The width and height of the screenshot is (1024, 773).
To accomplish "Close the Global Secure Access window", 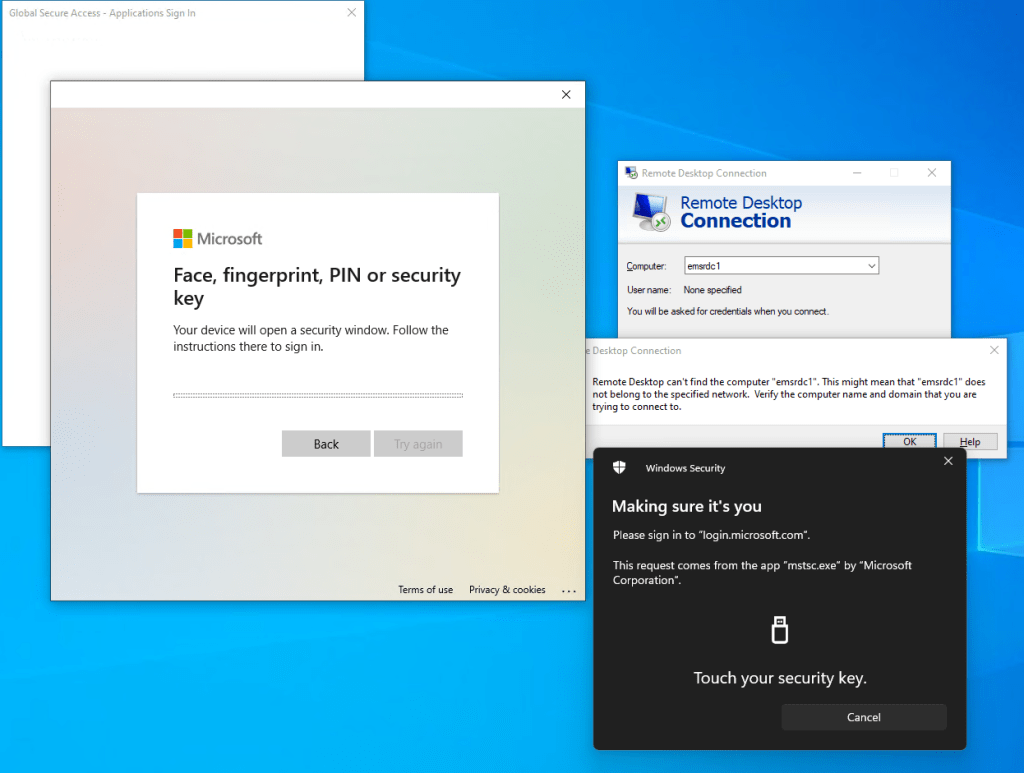I will [351, 13].
